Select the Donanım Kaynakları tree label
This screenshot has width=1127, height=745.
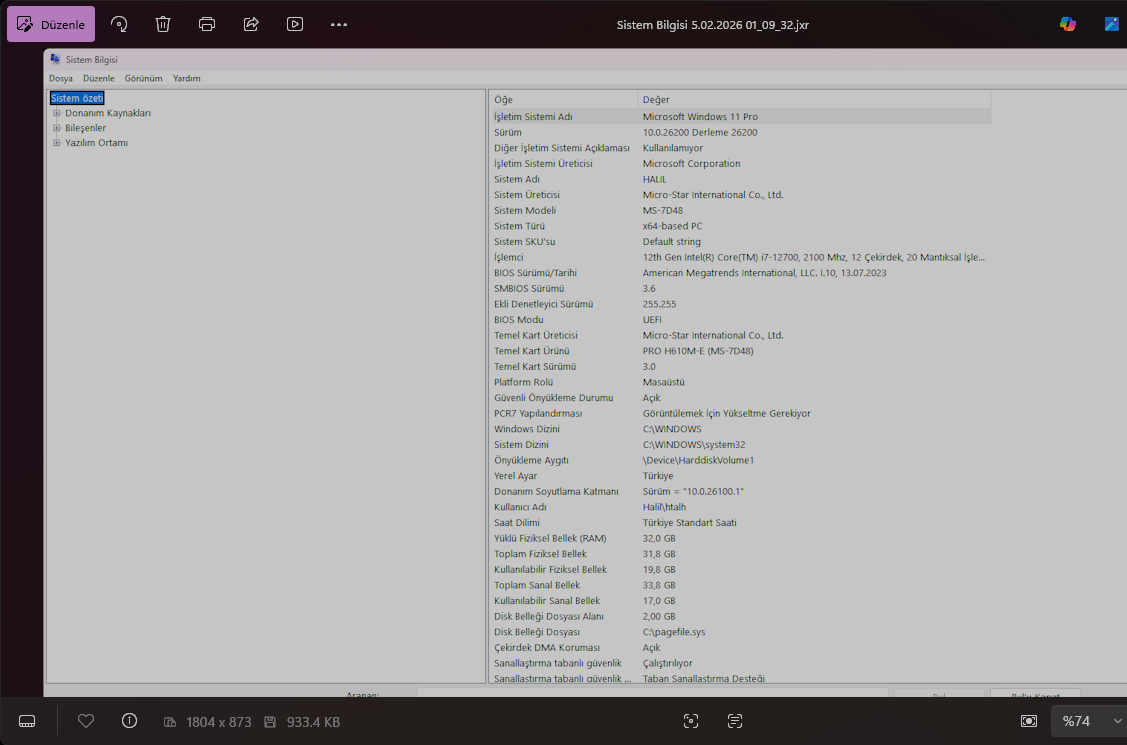[108, 113]
